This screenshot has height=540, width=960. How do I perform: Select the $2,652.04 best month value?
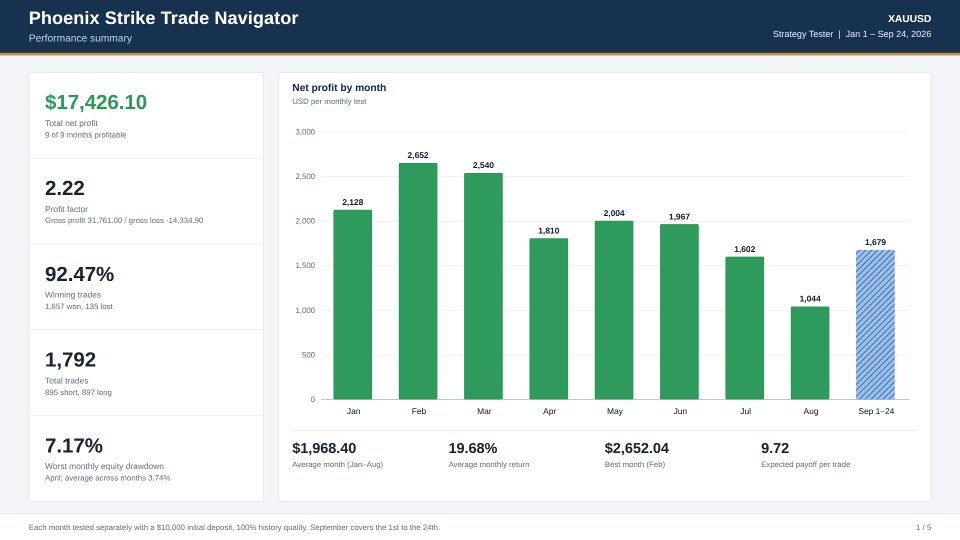point(637,448)
